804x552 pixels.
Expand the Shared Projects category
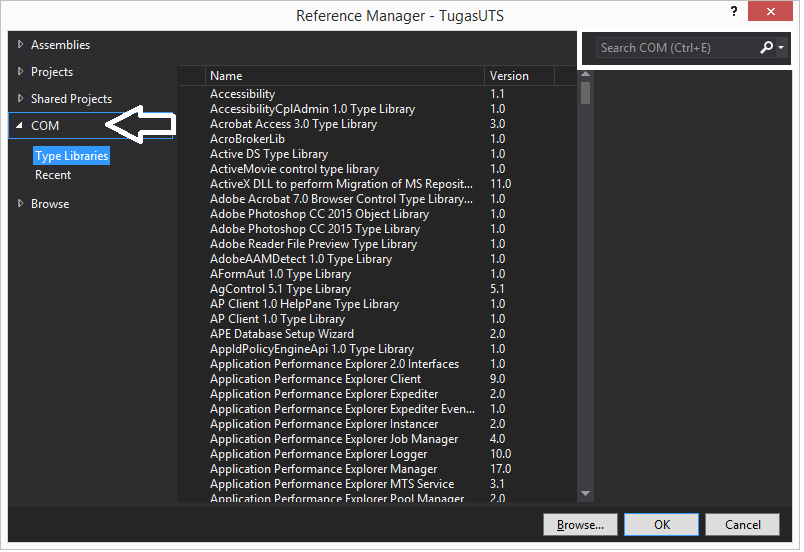[21, 98]
